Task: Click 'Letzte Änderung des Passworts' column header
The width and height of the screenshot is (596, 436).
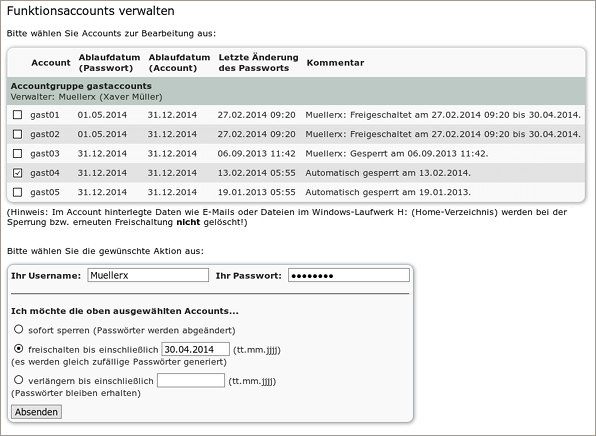Action: [x=258, y=63]
